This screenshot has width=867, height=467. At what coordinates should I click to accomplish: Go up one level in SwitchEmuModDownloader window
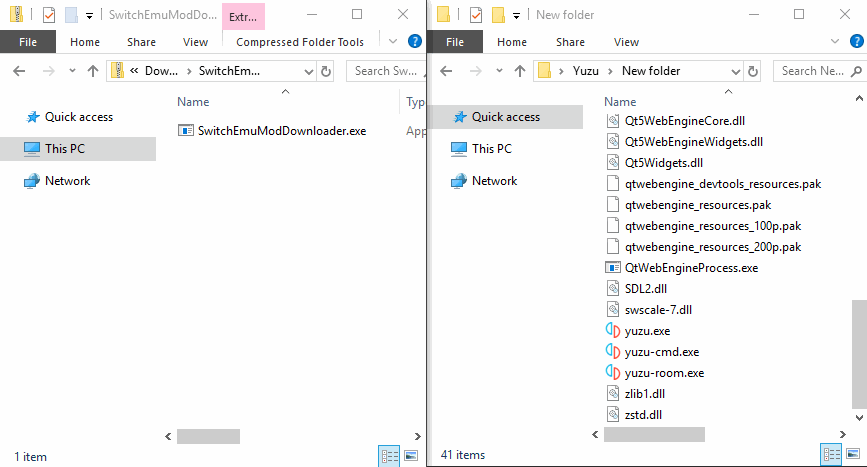(x=93, y=71)
